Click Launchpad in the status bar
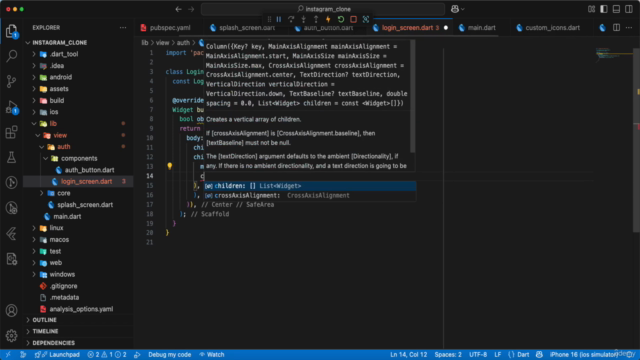Viewport: 640px width, 360px height. click(58, 355)
